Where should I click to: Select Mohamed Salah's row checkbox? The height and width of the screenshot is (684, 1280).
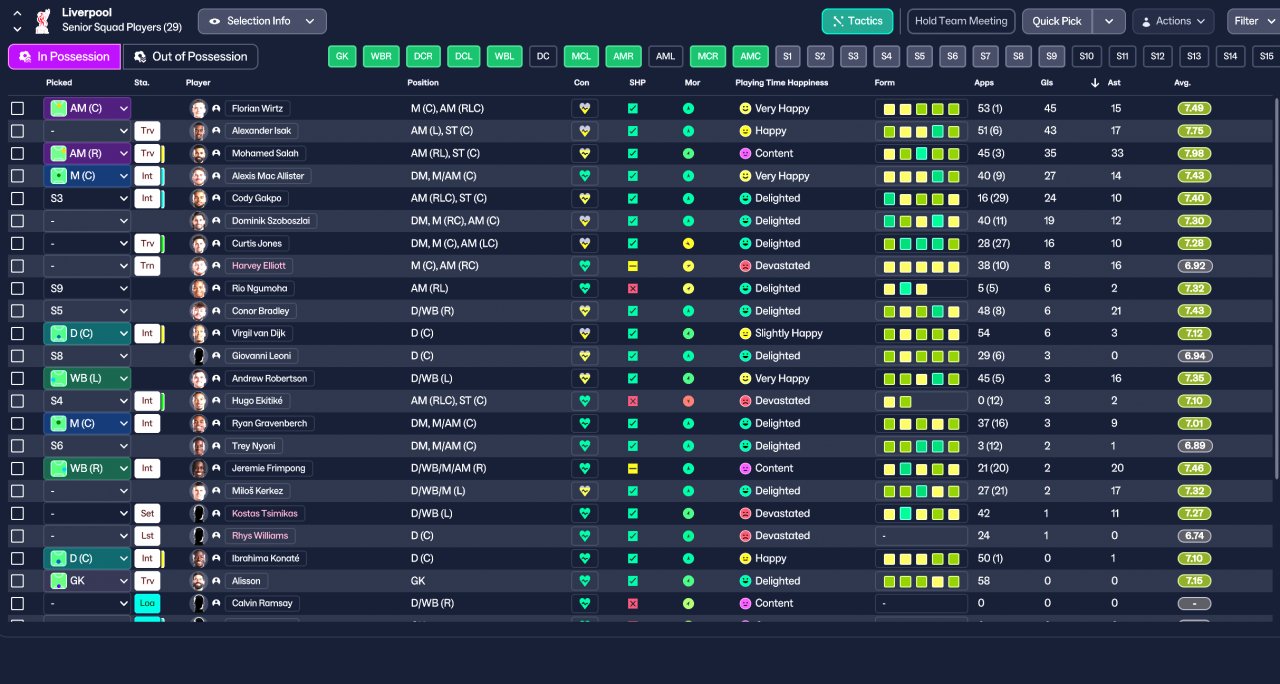17,153
